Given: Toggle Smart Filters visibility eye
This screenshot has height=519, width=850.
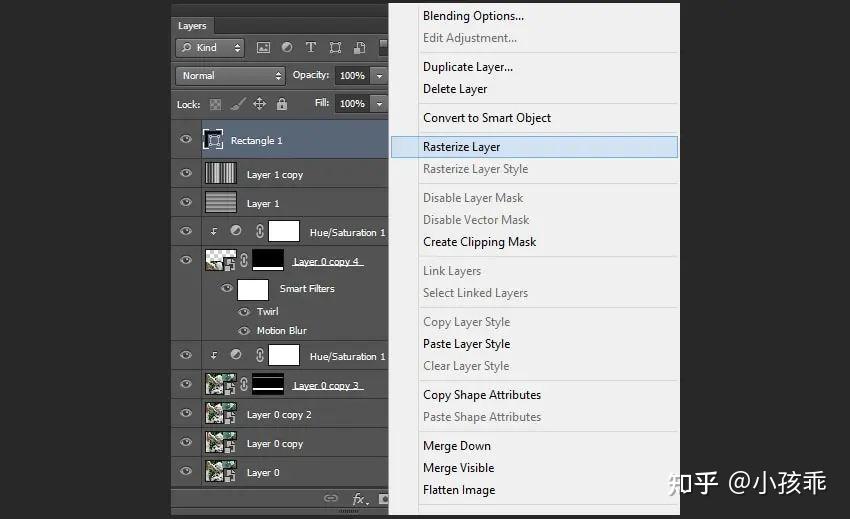Looking at the screenshot, I should pyautogui.click(x=227, y=288).
